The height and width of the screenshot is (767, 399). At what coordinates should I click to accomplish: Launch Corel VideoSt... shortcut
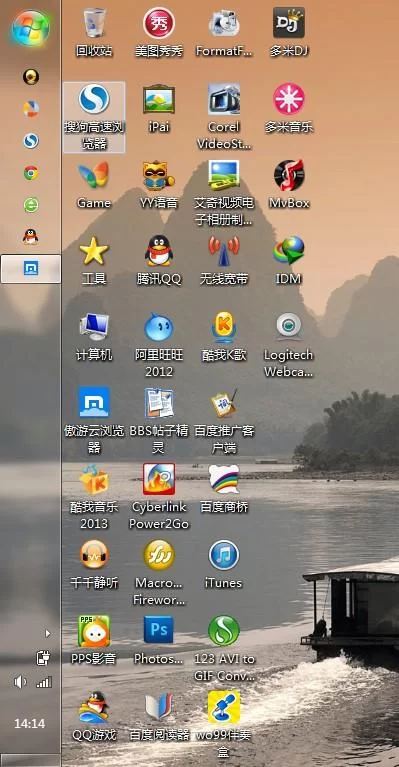[x=224, y=117]
